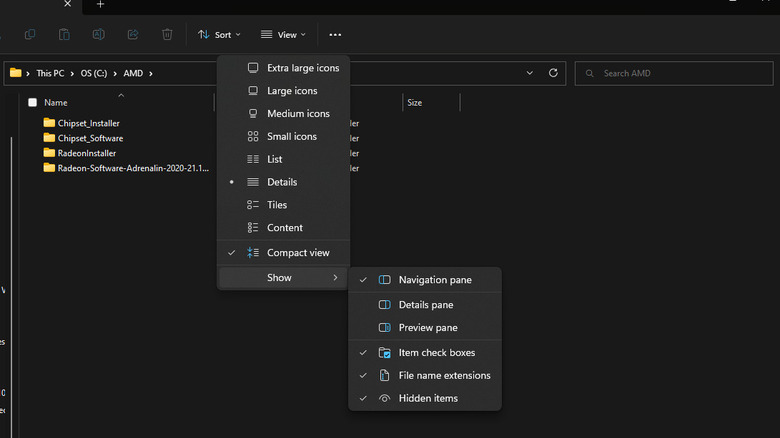Open a new tab with plus button
Screen dimensions: 780x438
100,5
